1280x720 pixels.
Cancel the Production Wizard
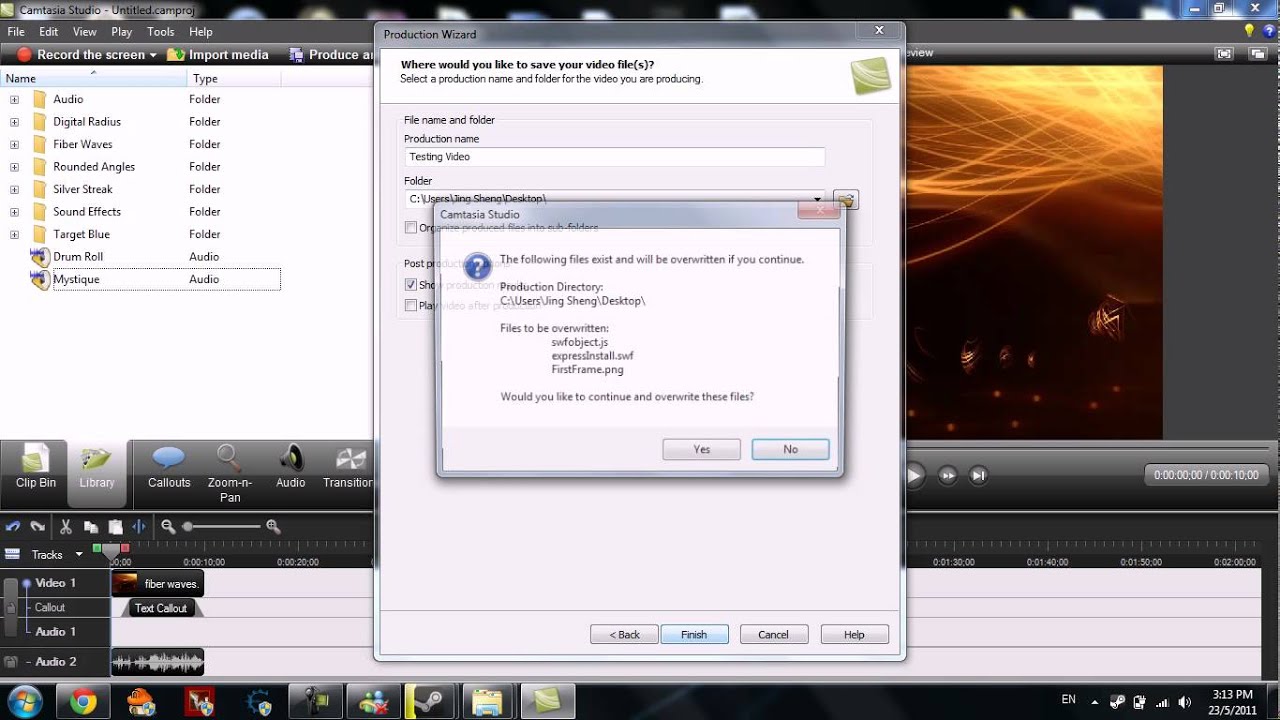coord(773,634)
